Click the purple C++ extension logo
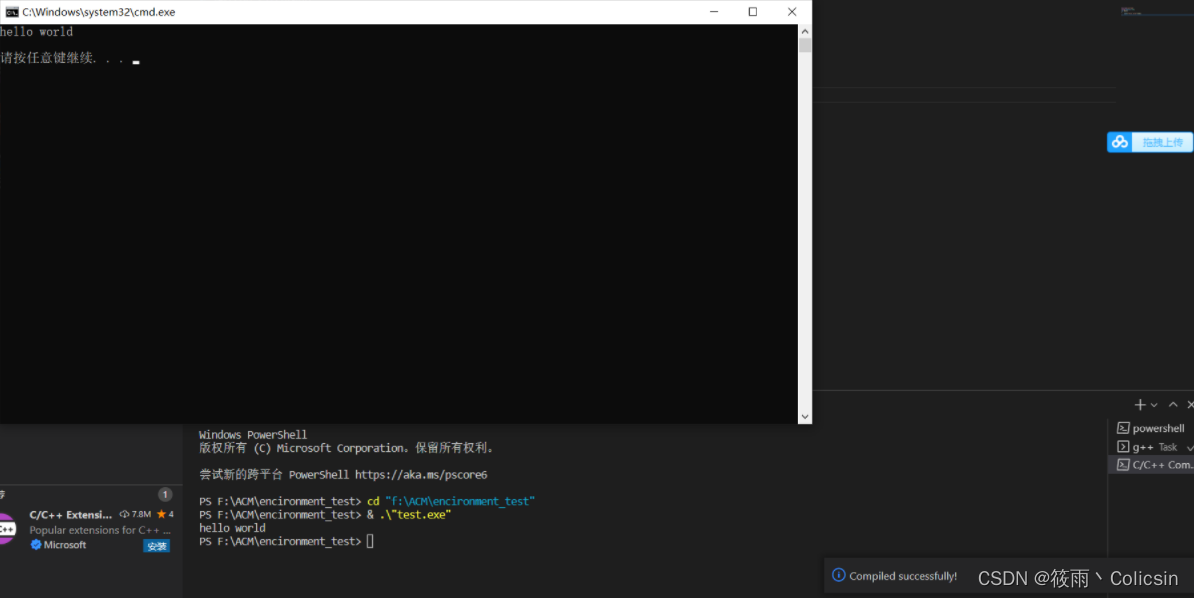Image resolution: width=1194 pixels, height=598 pixels. [7, 529]
